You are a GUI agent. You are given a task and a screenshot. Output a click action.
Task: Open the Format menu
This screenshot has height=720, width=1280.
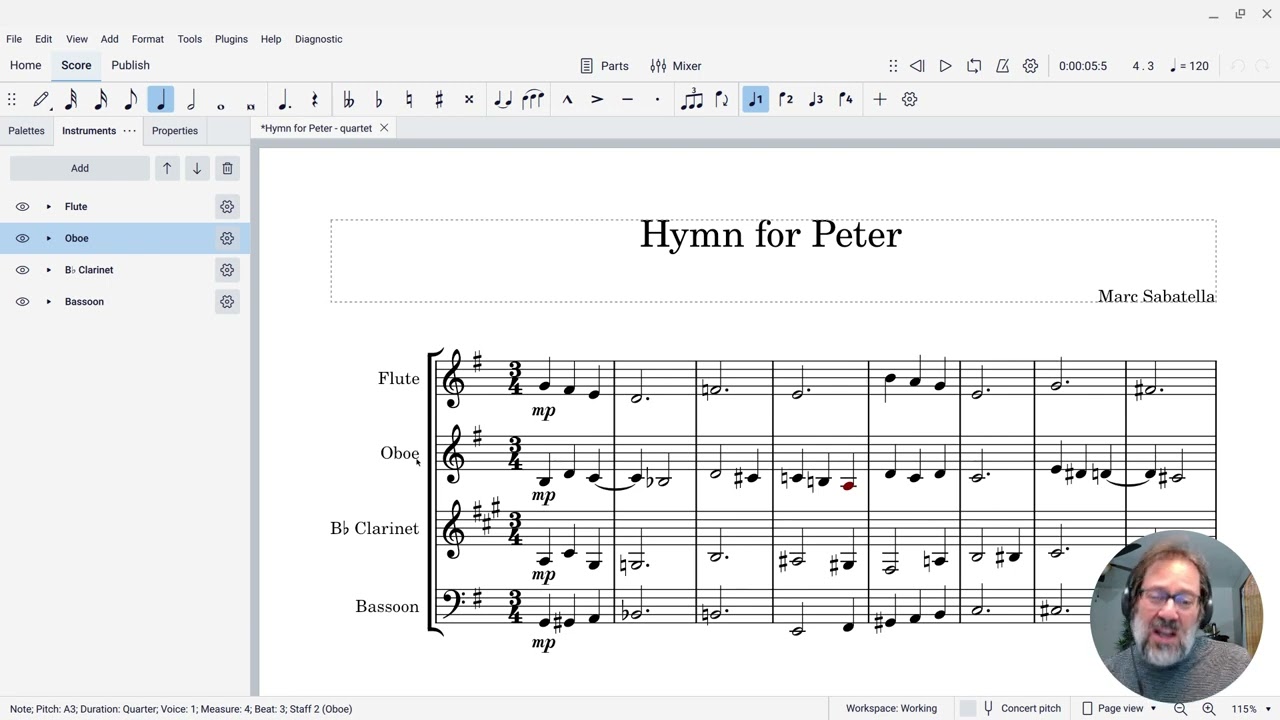147,39
